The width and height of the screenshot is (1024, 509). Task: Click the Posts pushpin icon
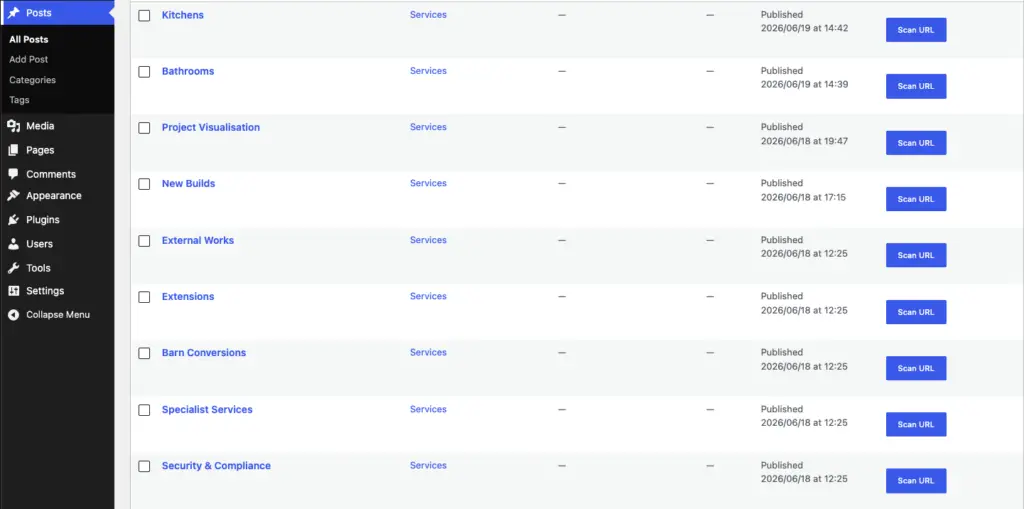(x=14, y=12)
